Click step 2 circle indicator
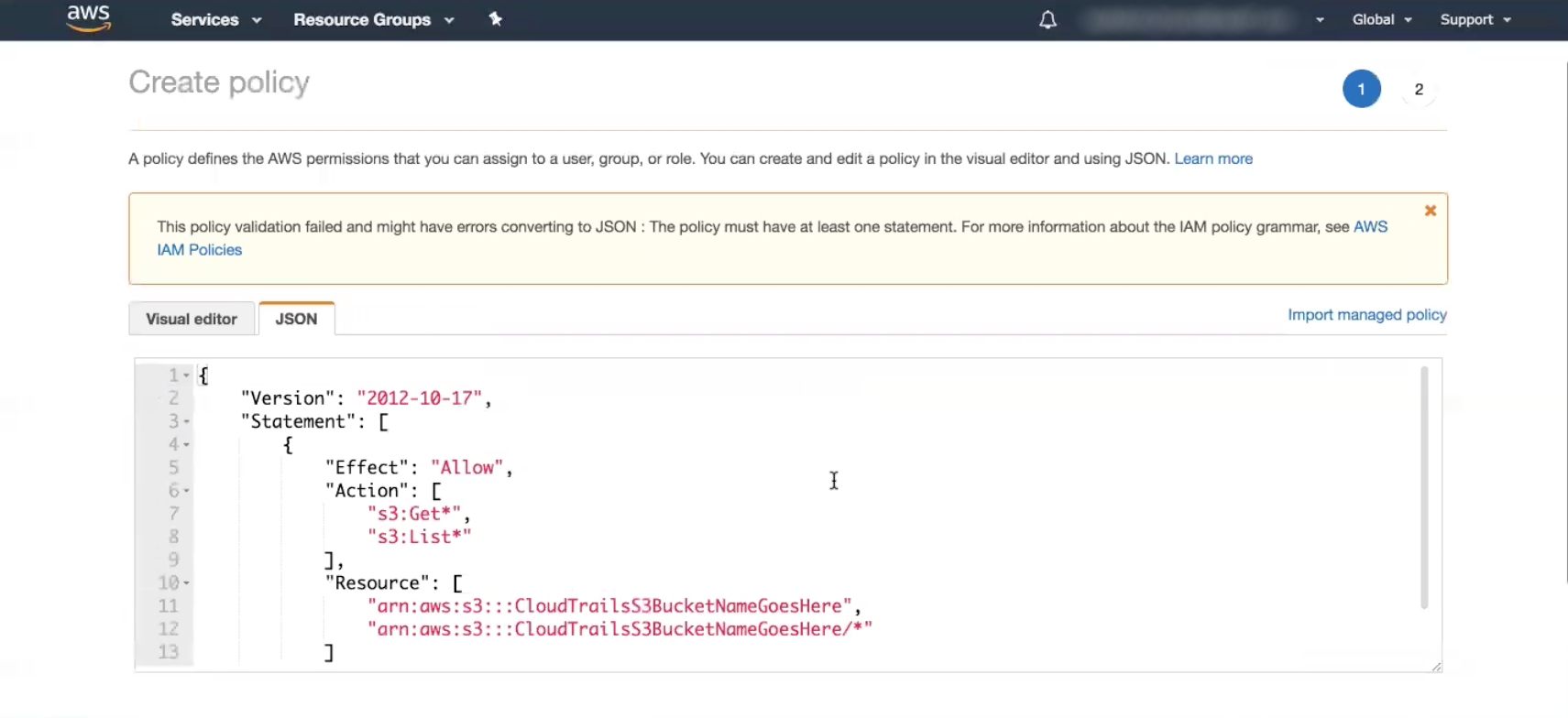The height and width of the screenshot is (718, 1568). click(x=1419, y=89)
